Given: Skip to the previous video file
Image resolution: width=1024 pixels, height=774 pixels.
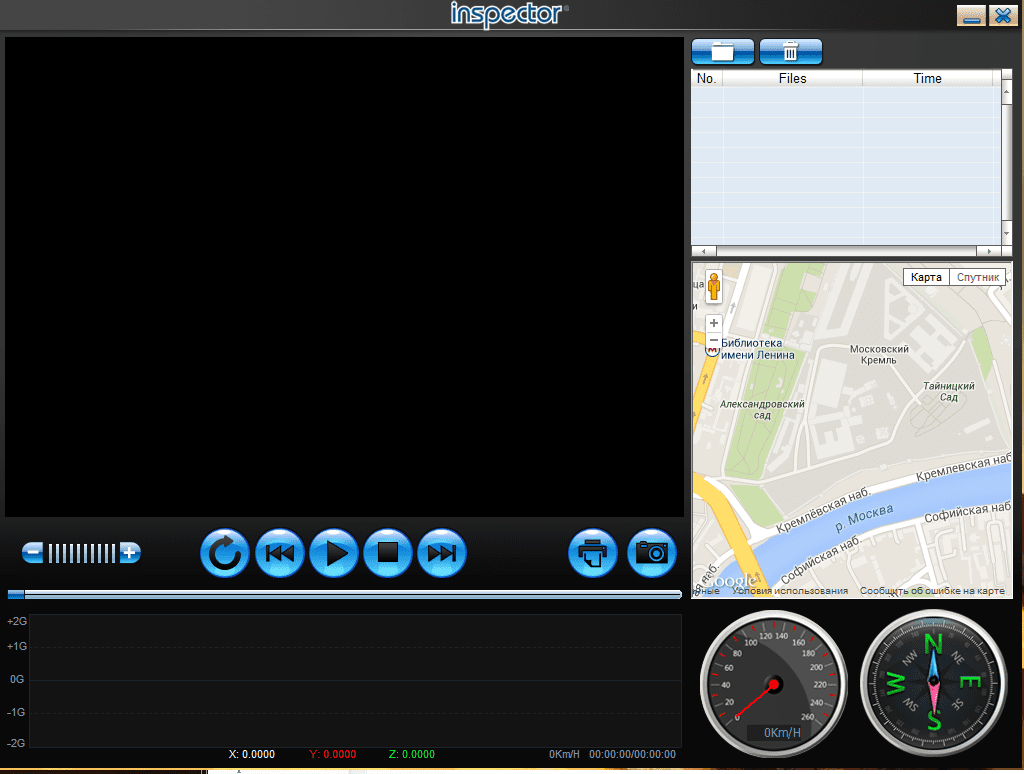Looking at the screenshot, I should [x=280, y=553].
